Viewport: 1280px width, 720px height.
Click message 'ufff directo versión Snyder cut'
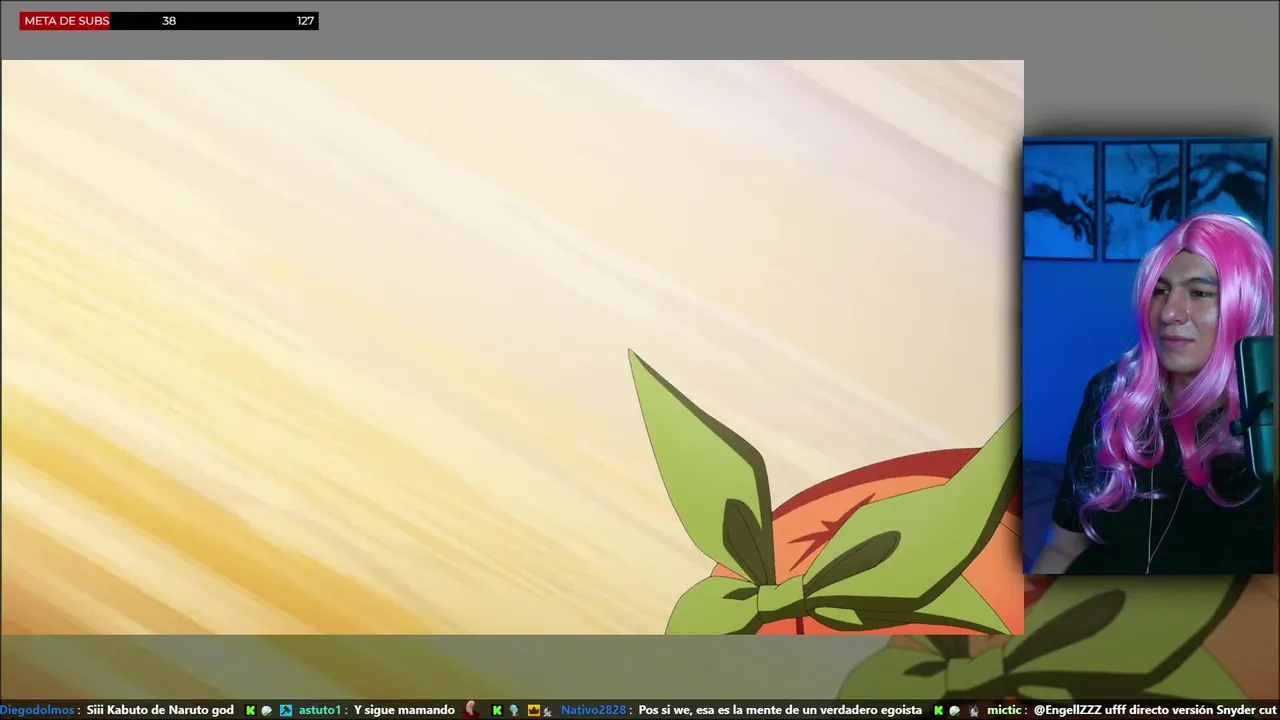[x=1191, y=710]
